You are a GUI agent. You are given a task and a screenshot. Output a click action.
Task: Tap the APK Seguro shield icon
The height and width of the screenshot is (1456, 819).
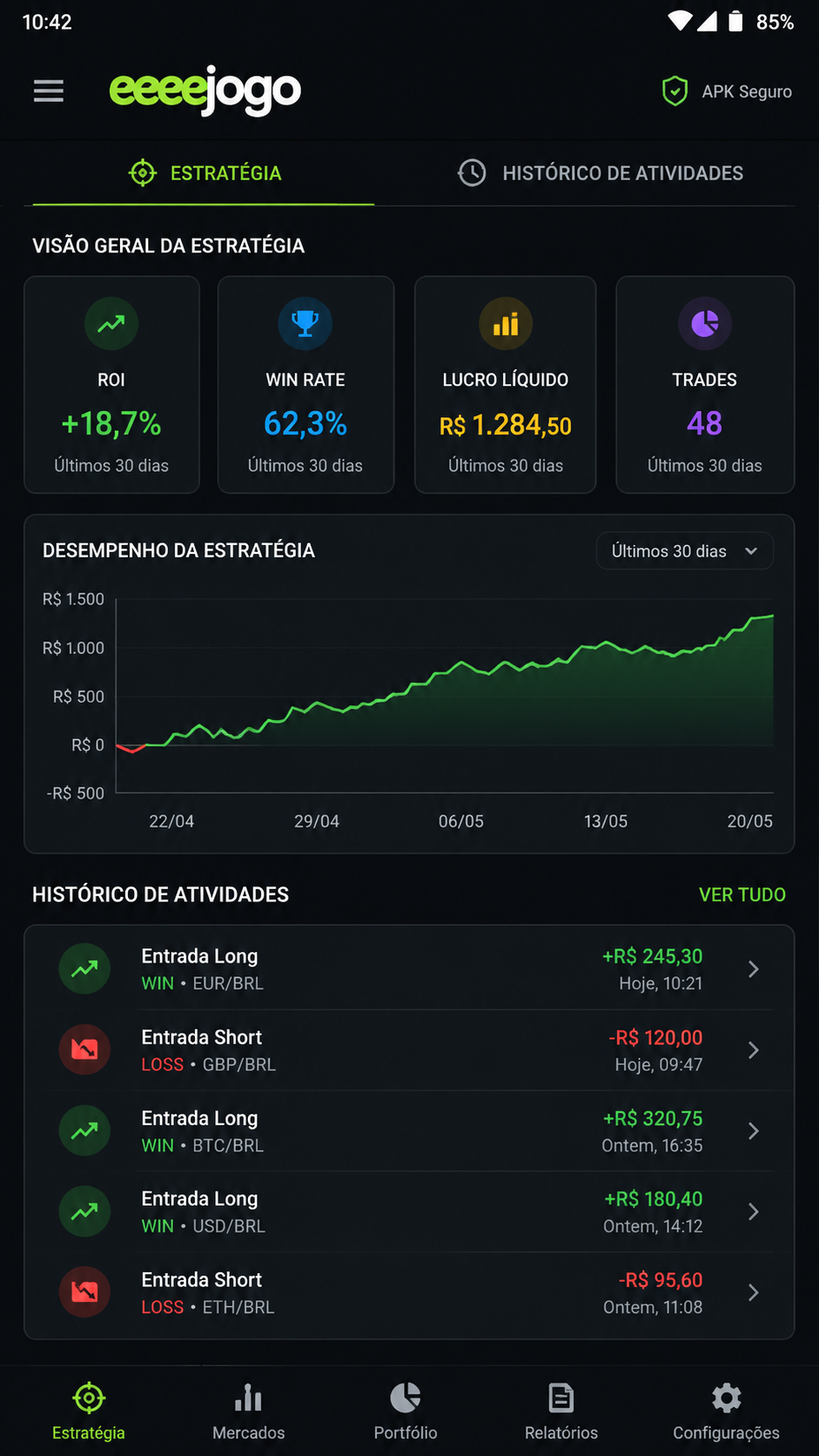[675, 91]
